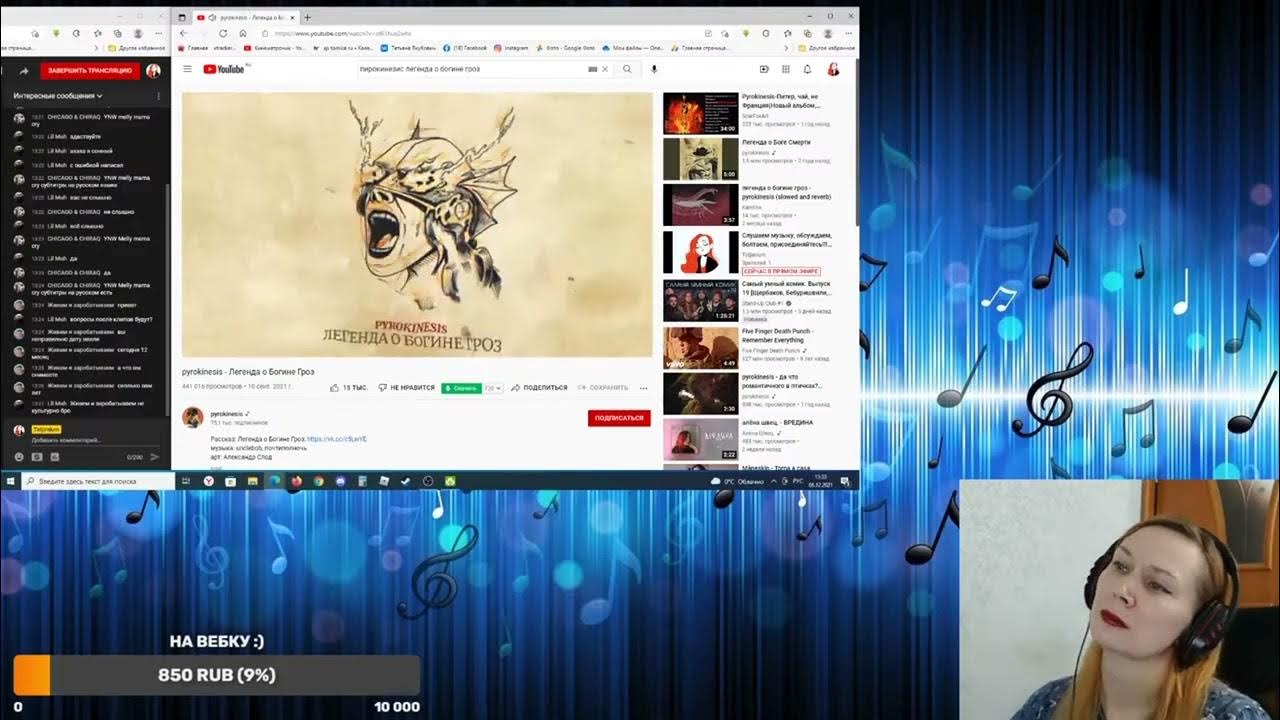Click ЗАВЕРШИТЬ ТРАНСЛЯЦИЮ in the stream window

coord(90,70)
